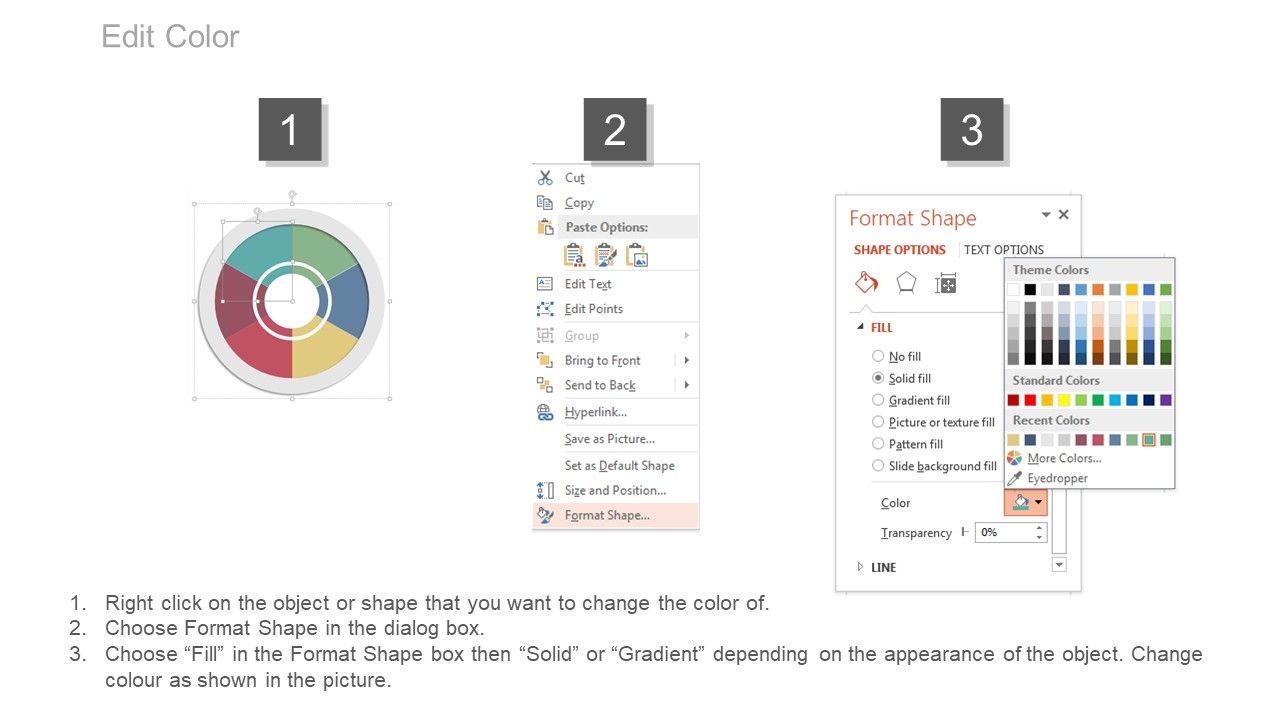1280x720 pixels.
Task: Click the Cut scissors icon
Action: tap(545, 177)
